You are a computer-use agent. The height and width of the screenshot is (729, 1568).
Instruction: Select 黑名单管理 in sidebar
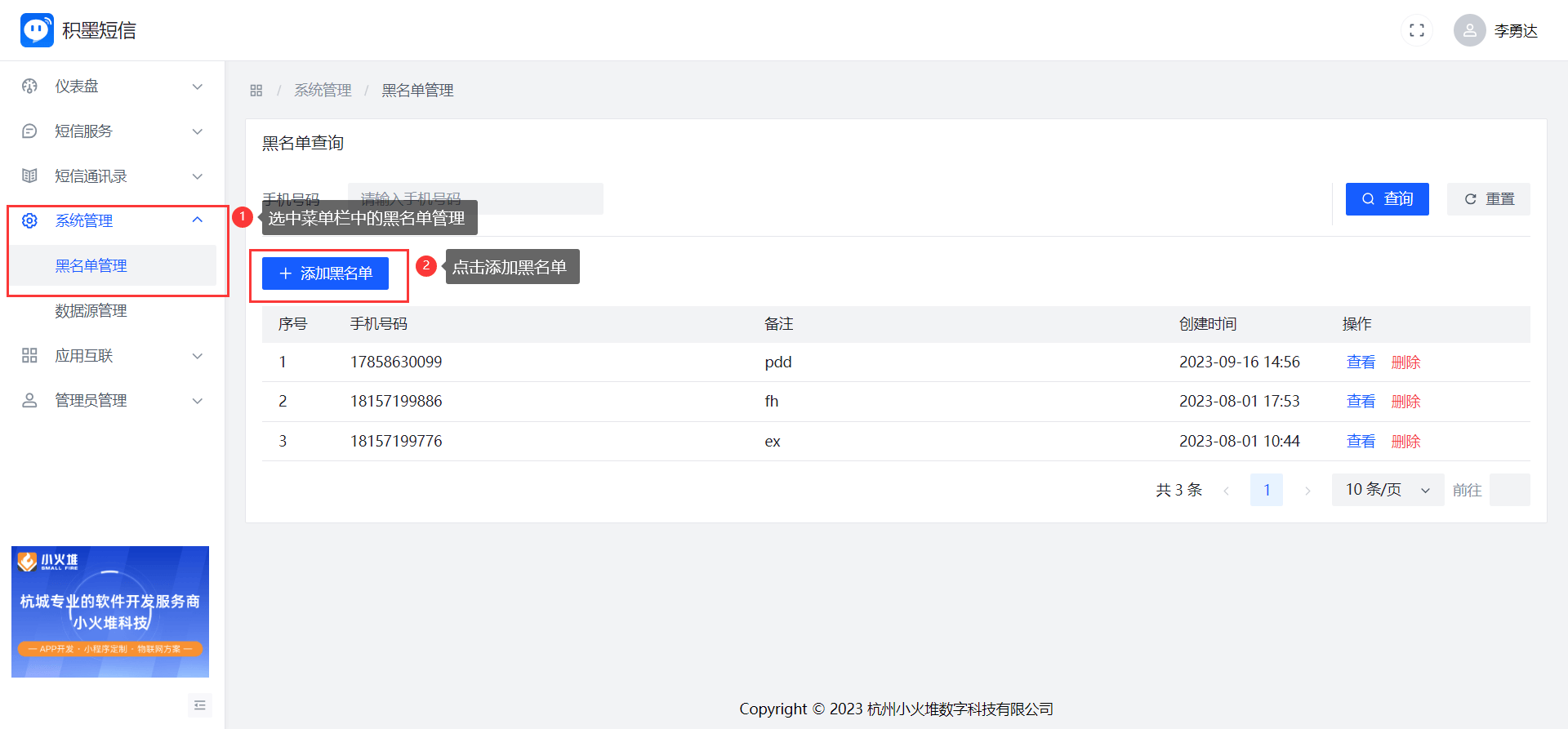click(x=91, y=266)
